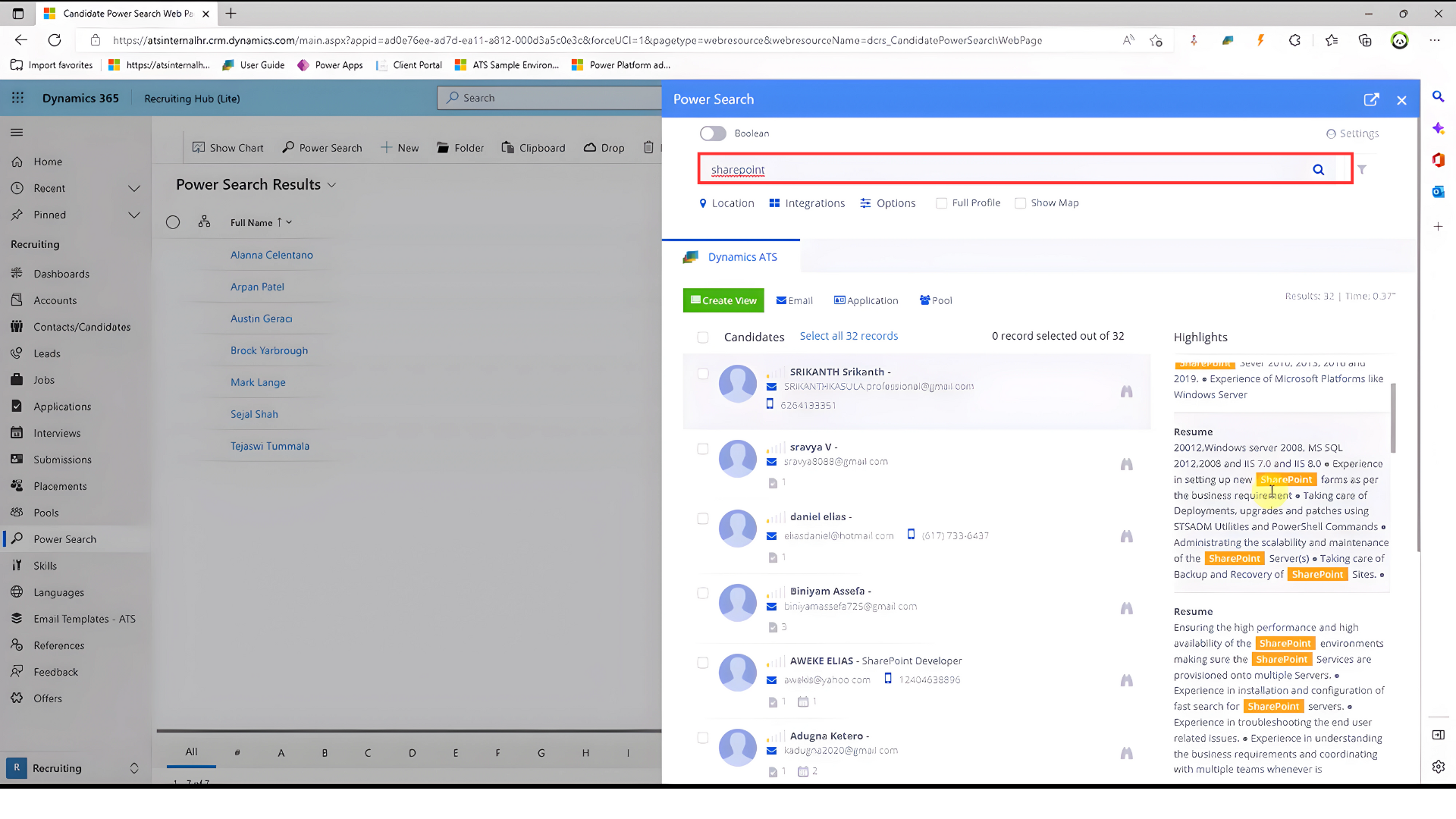Open the Edge sidebar Outlook icon
The width and height of the screenshot is (1456, 819).
click(x=1438, y=192)
